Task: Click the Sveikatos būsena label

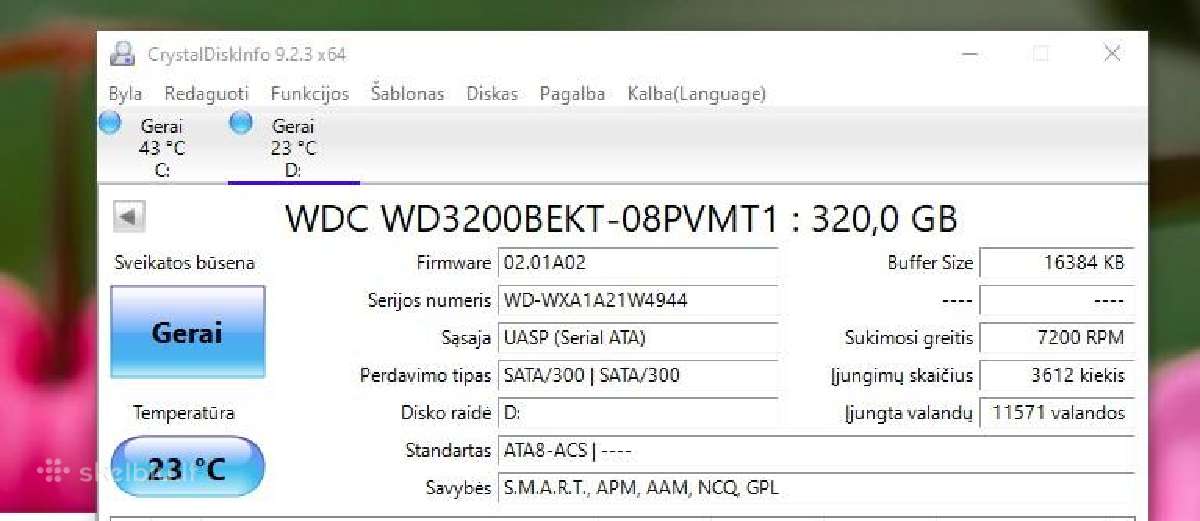Action: click(184, 263)
